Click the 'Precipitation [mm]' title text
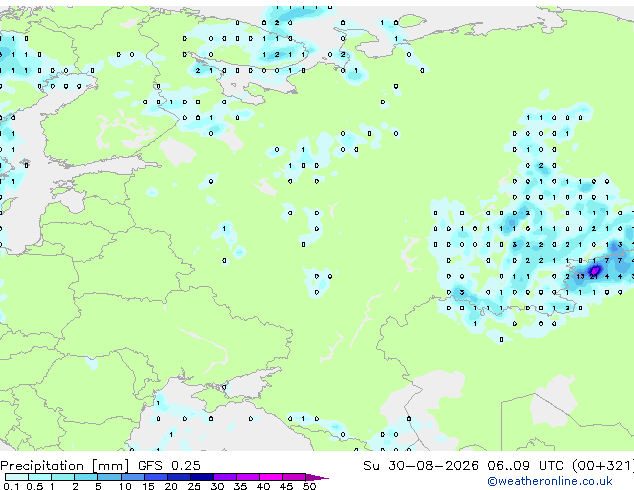 (x=65, y=466)
